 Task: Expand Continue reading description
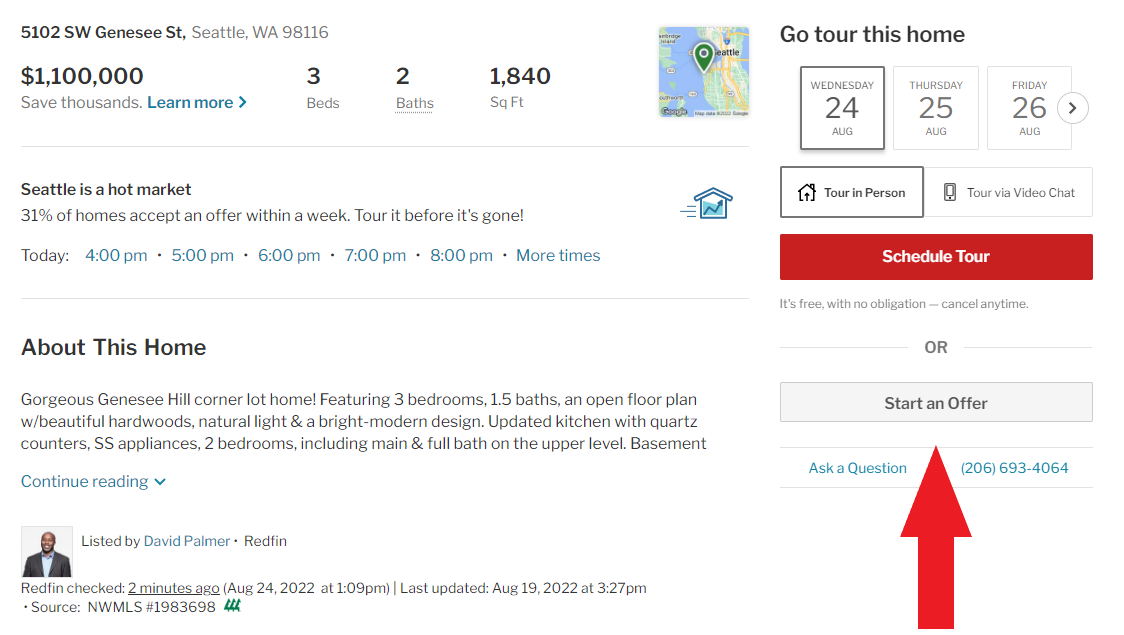(93, 482)
